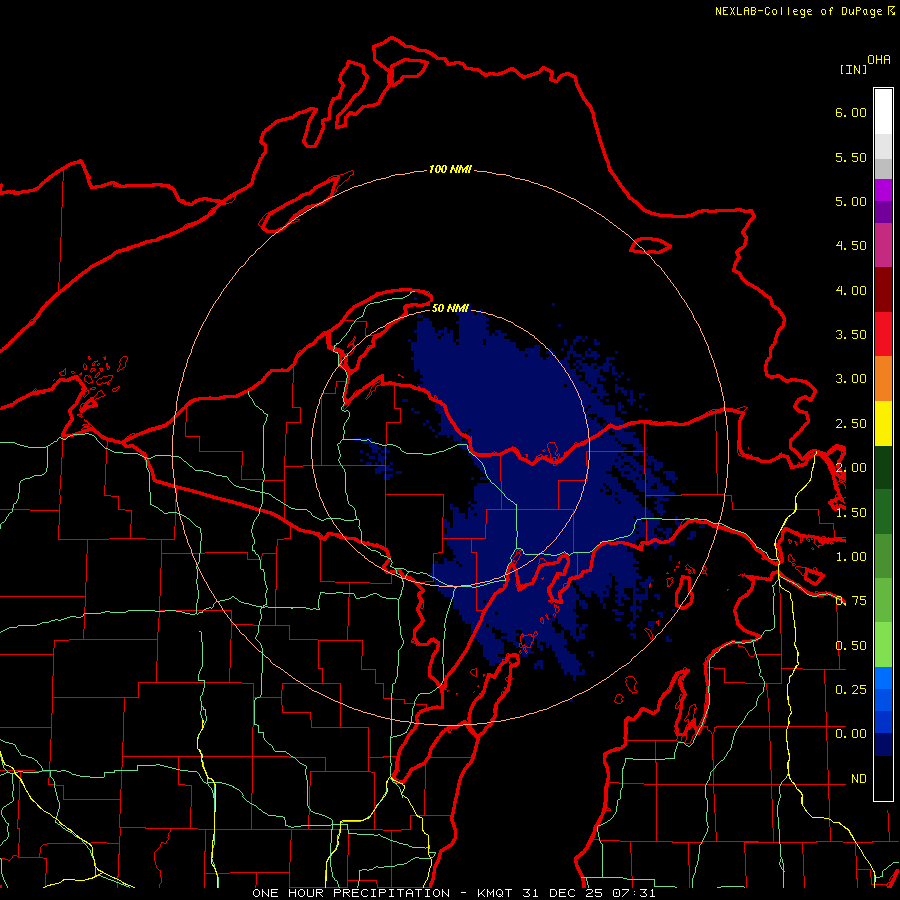Click the [IN] units label
The width and height of the screenshot is (900, 900).
[x=853, y=69]
